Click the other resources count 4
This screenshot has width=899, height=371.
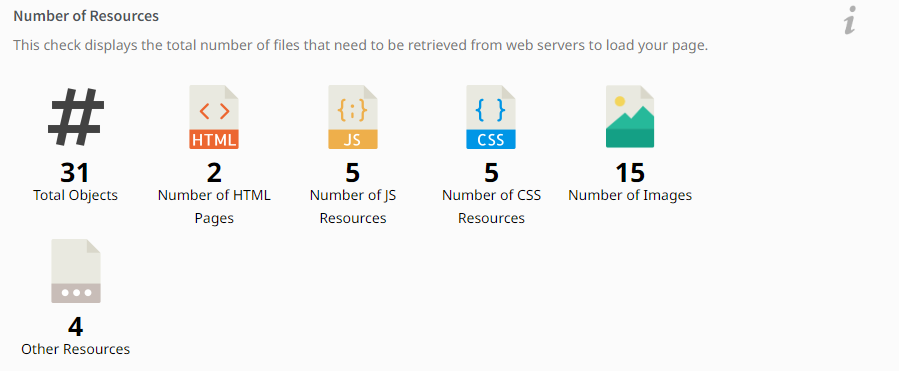(75, 327)
